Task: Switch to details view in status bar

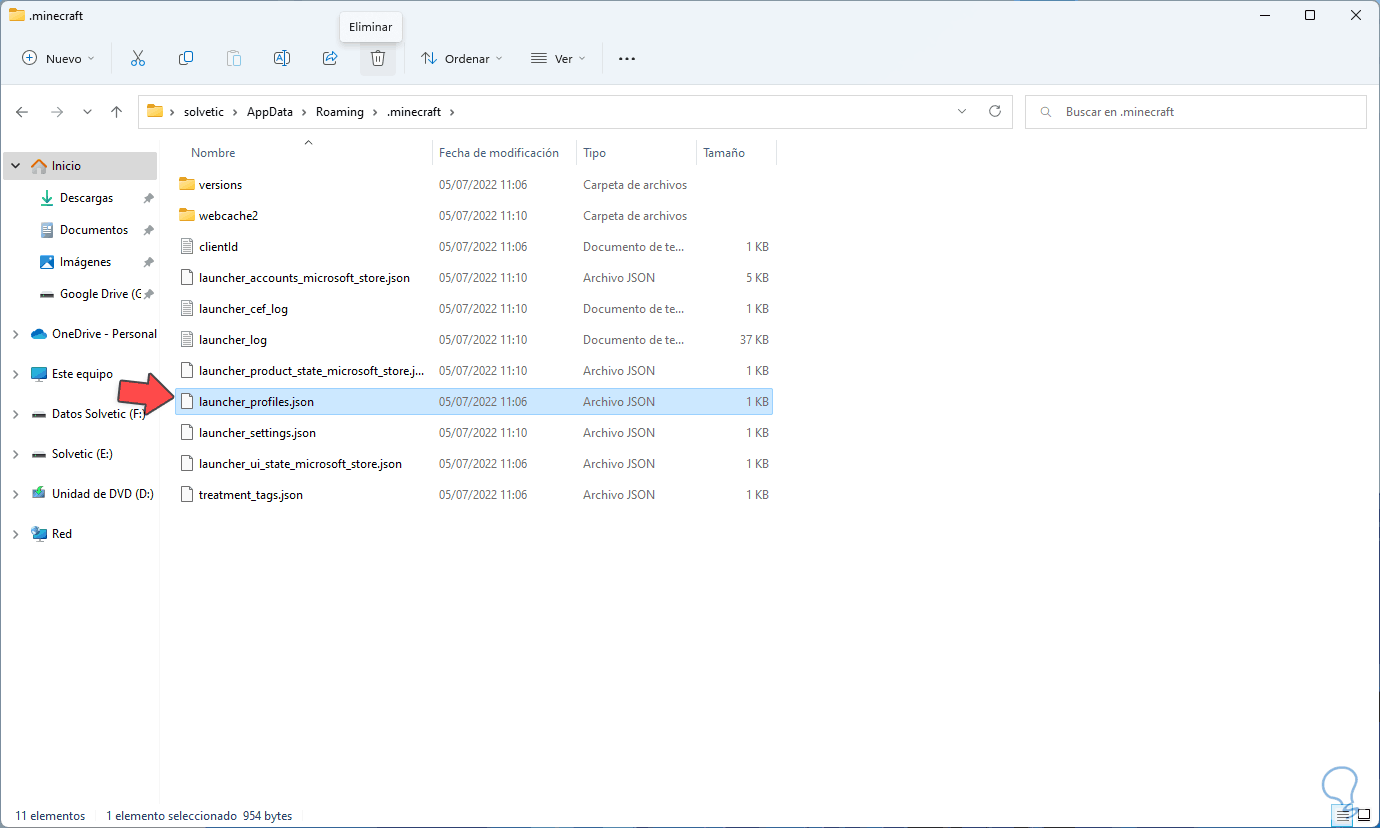Action: tap(1343, 816)
